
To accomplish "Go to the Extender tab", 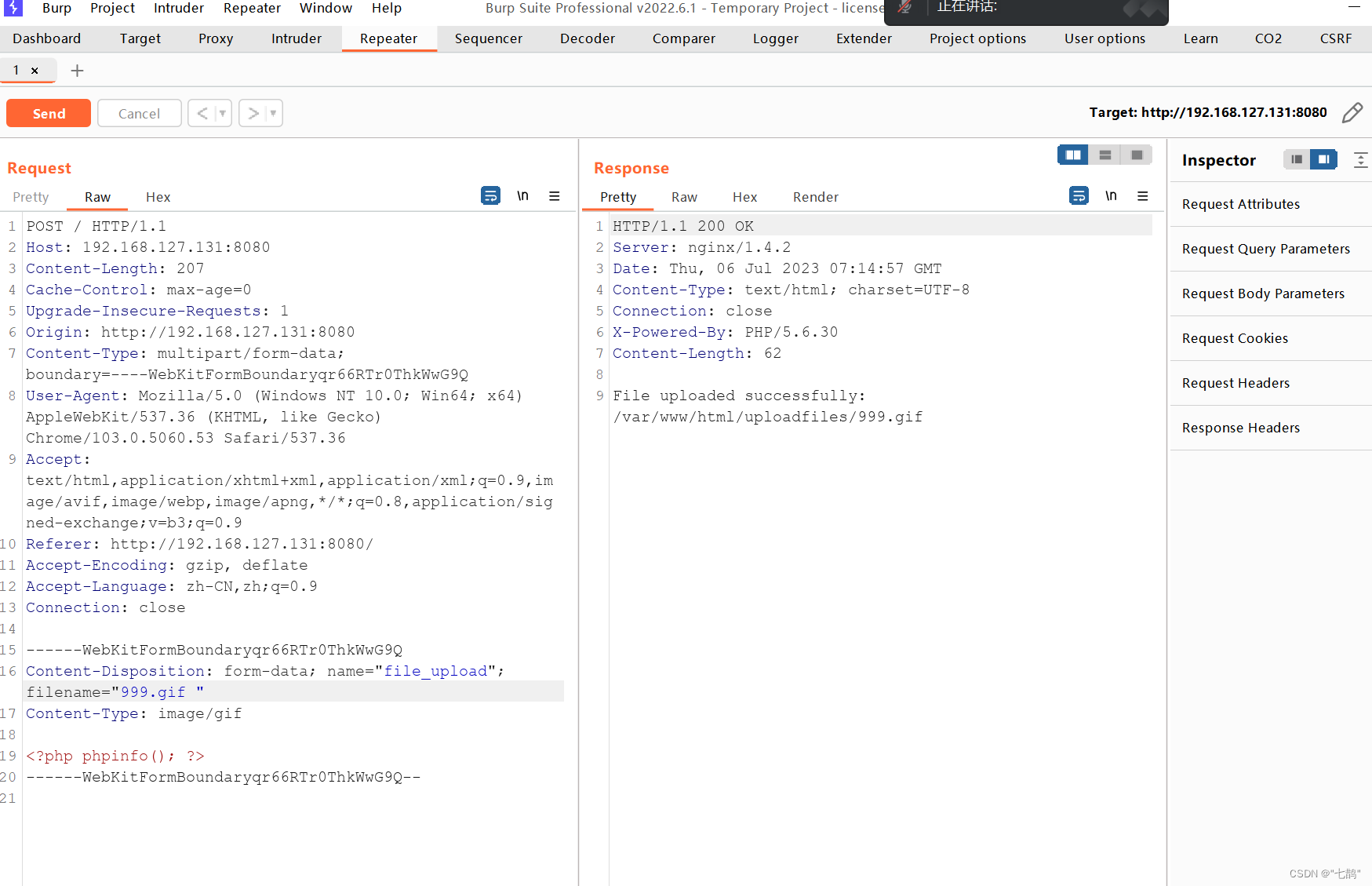I will pos(864,38).
